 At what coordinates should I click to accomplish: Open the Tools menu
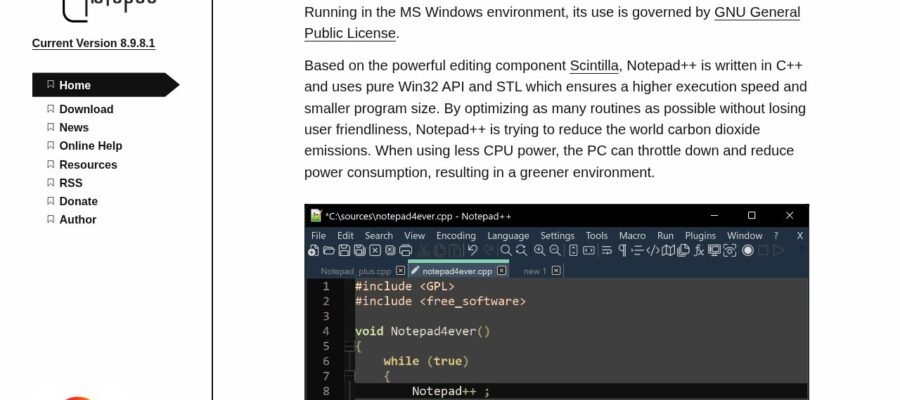click(596, 236)
